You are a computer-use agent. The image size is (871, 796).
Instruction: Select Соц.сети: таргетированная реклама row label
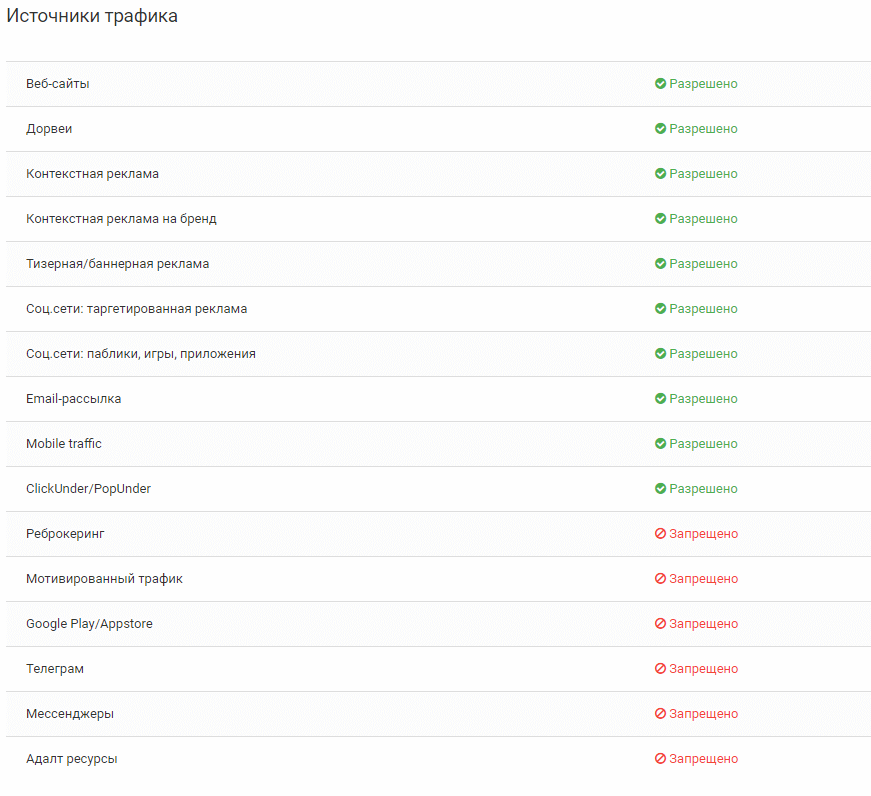point(136,309)
